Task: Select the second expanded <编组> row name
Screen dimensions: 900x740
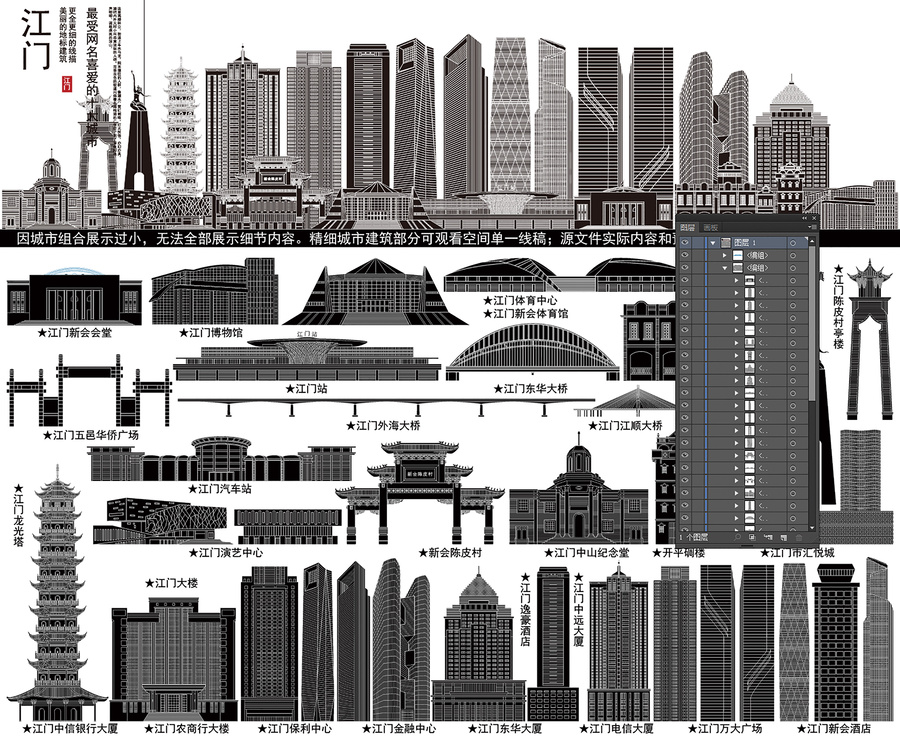Action: click(758, 268)
